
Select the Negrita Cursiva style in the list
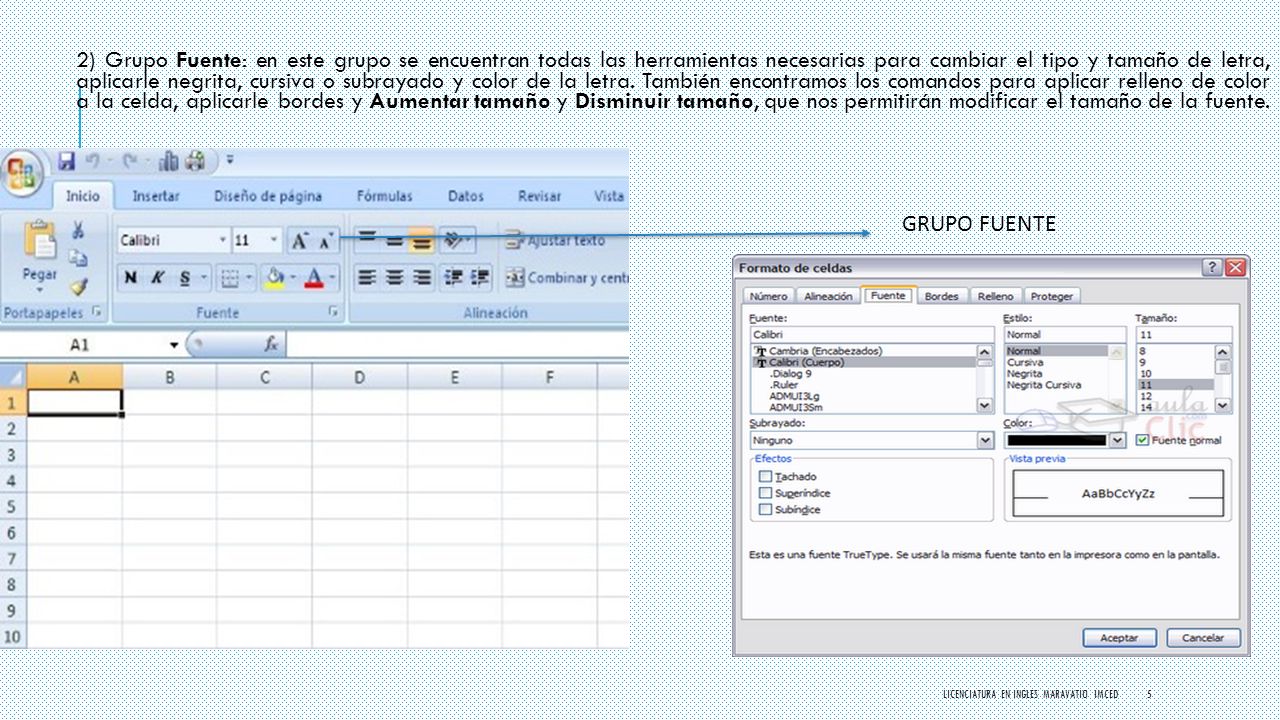coord(1044,385)
